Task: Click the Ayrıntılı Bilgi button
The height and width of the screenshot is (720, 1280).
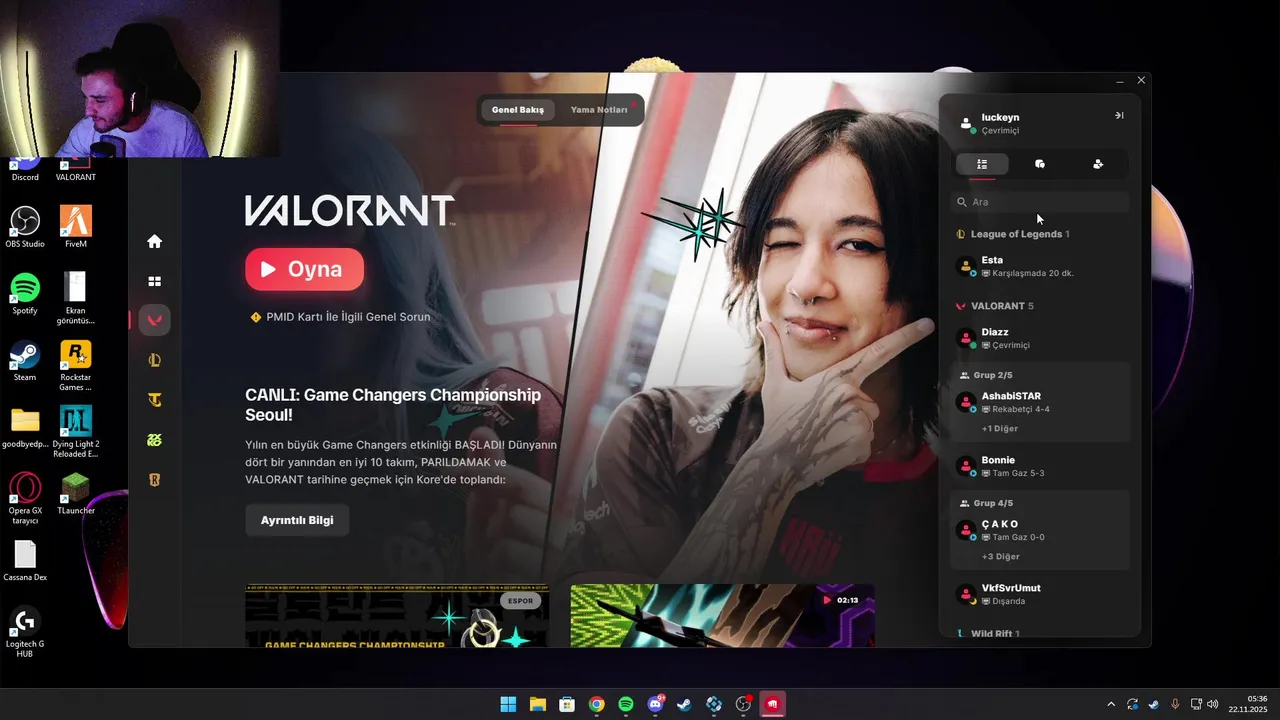Action: [x=297, y=520]
